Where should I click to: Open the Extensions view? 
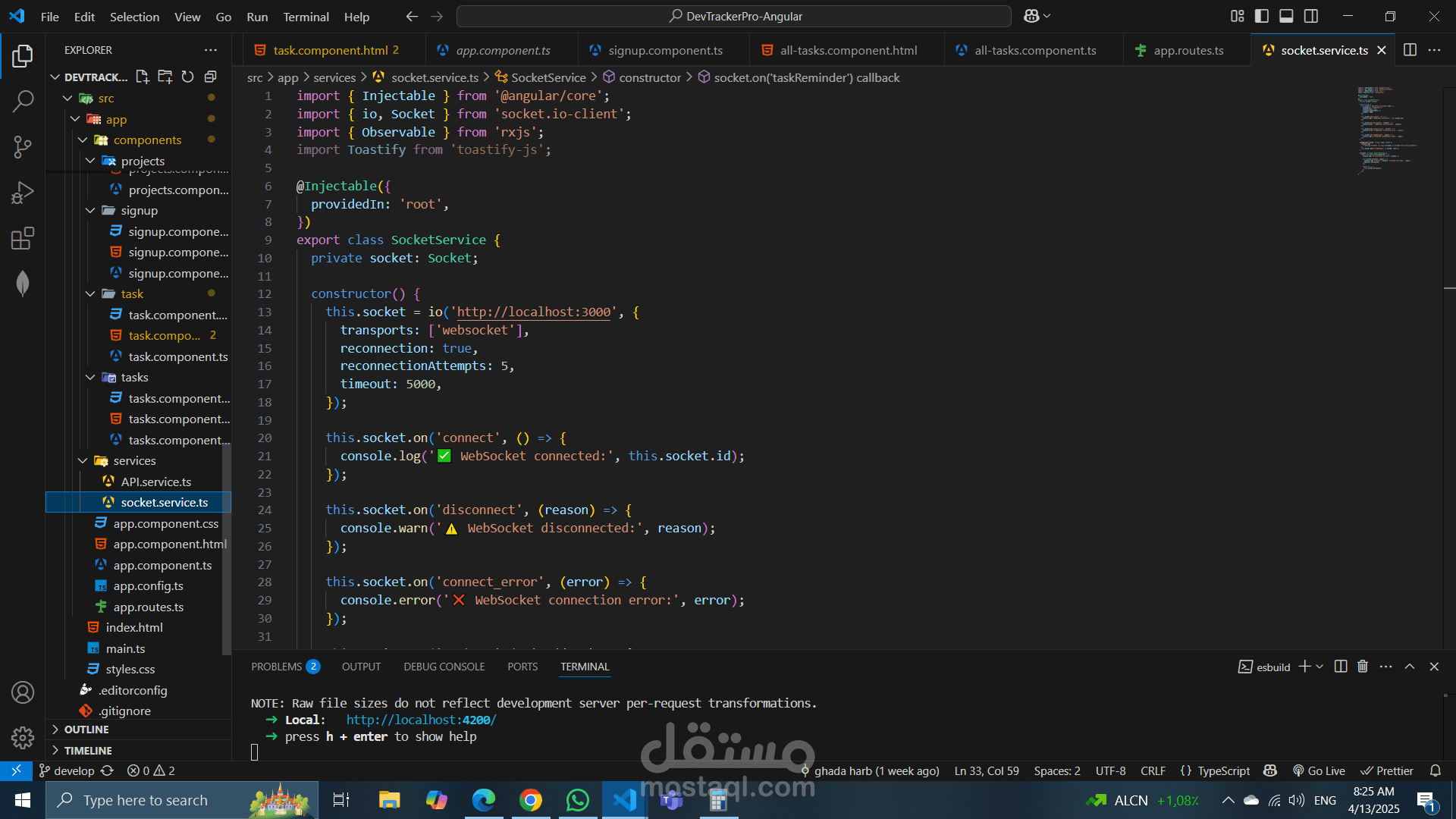[x=23, y=239]
